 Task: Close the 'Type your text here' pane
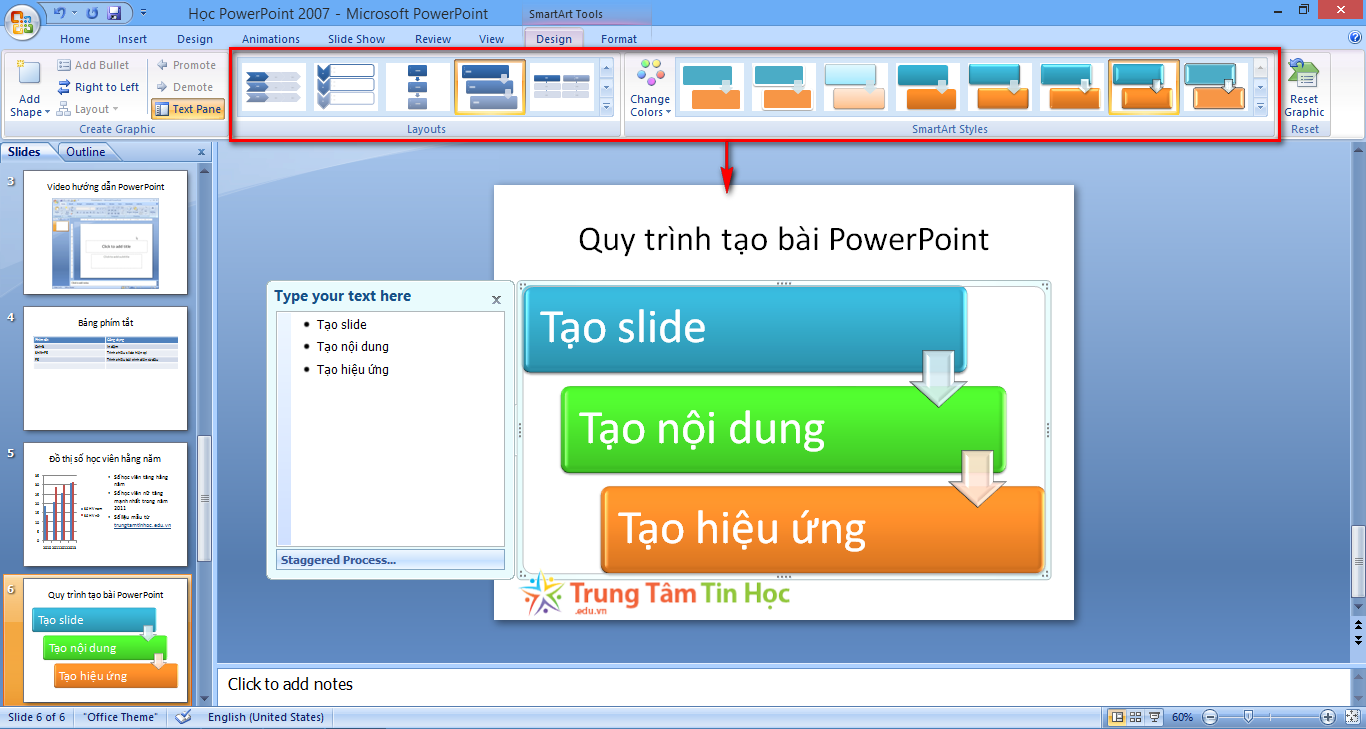pos(497,299)
